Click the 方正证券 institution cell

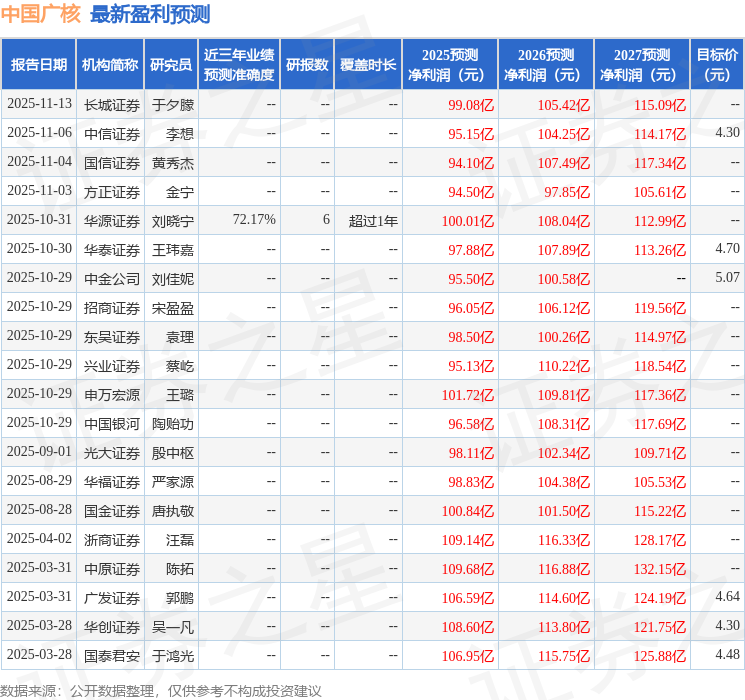pos(112,192)
